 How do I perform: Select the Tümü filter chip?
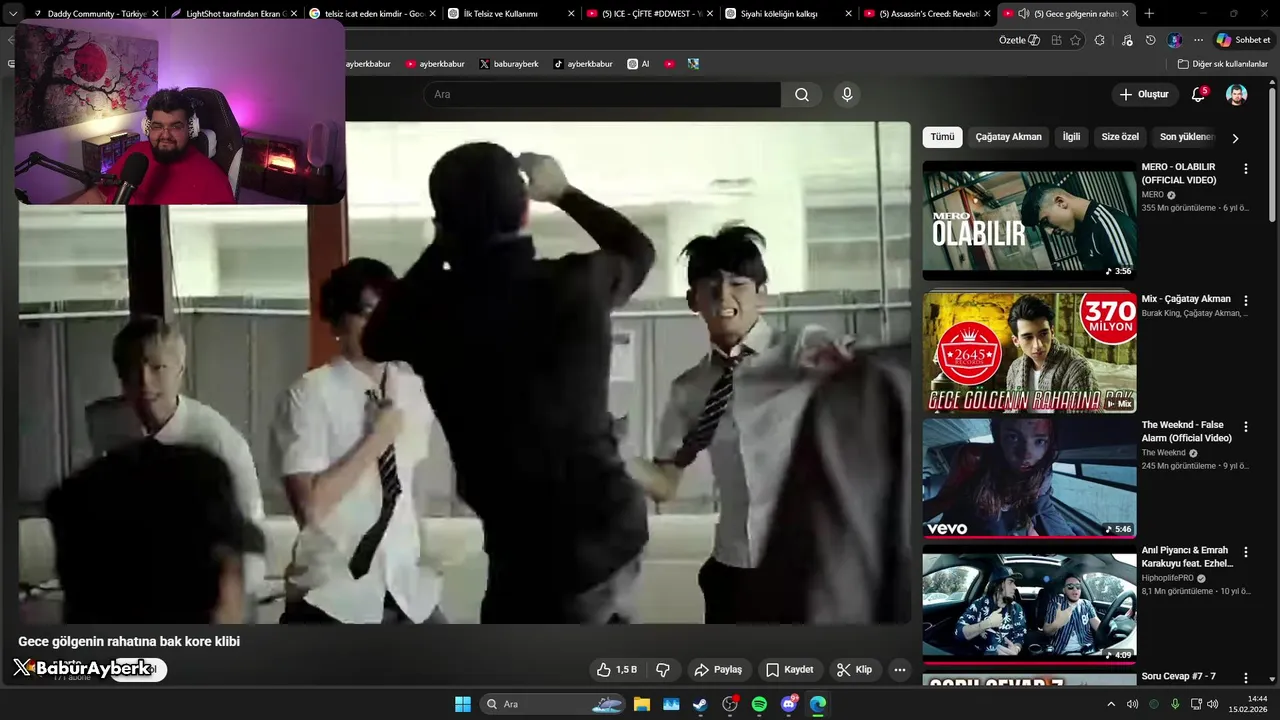[942, 137]
